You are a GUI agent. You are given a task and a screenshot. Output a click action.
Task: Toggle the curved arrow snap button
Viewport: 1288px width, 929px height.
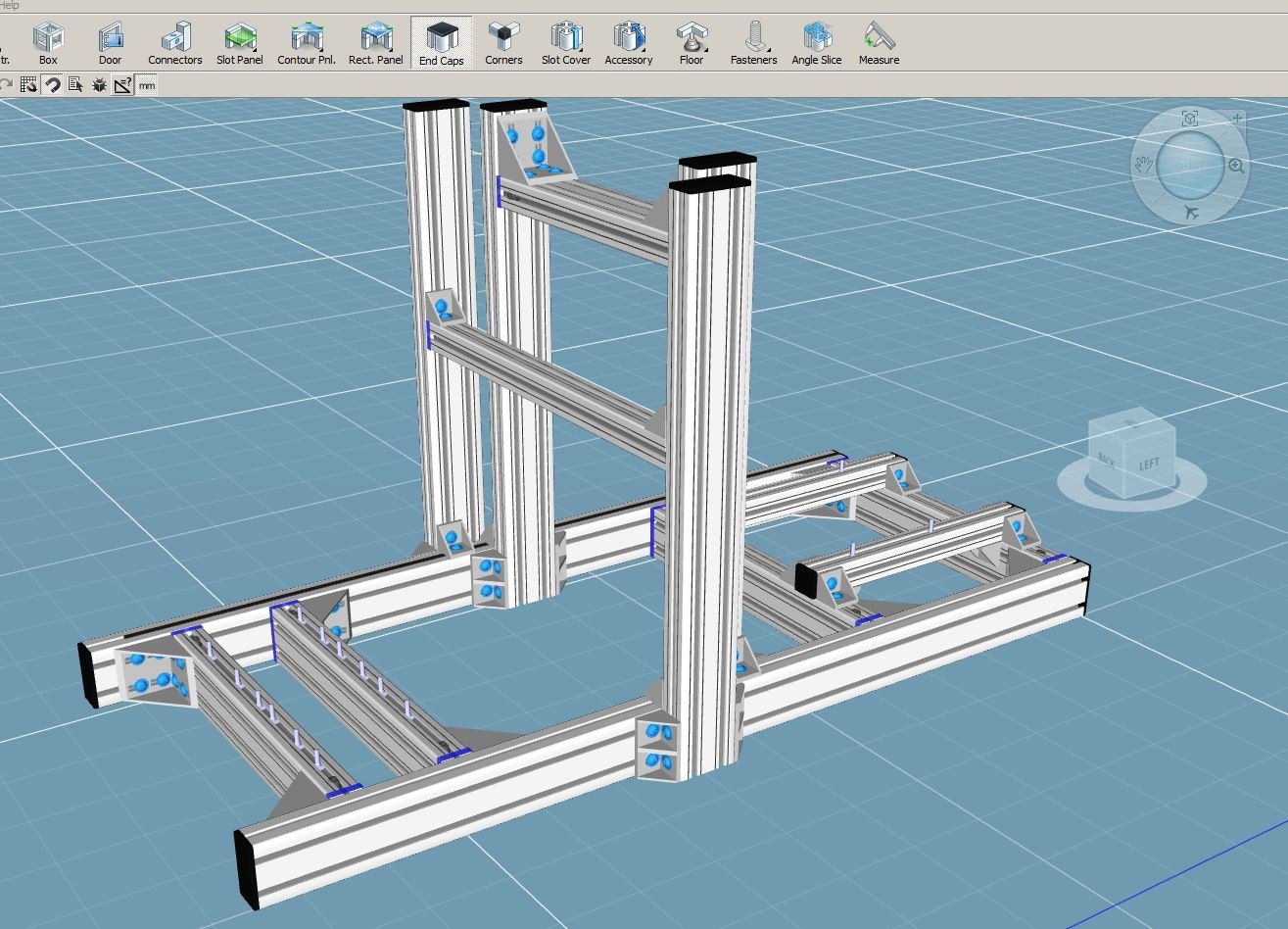[x=53, y=85]
